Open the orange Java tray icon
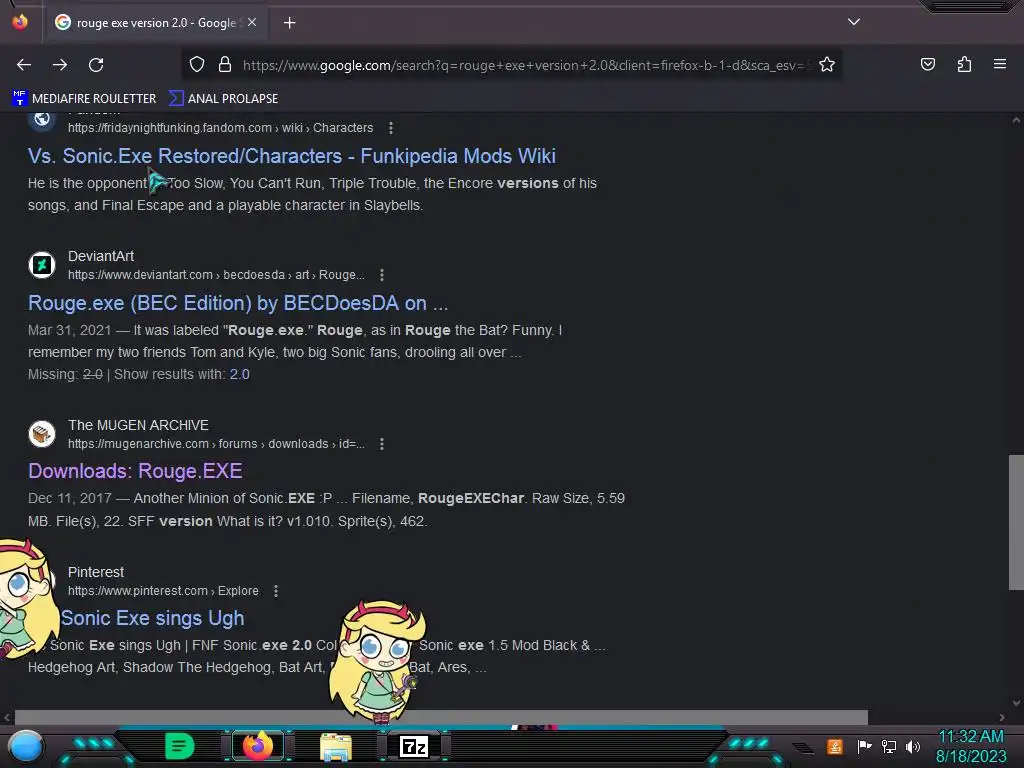The width and height of the screenshot is (1024, 768). coord(835,746)
